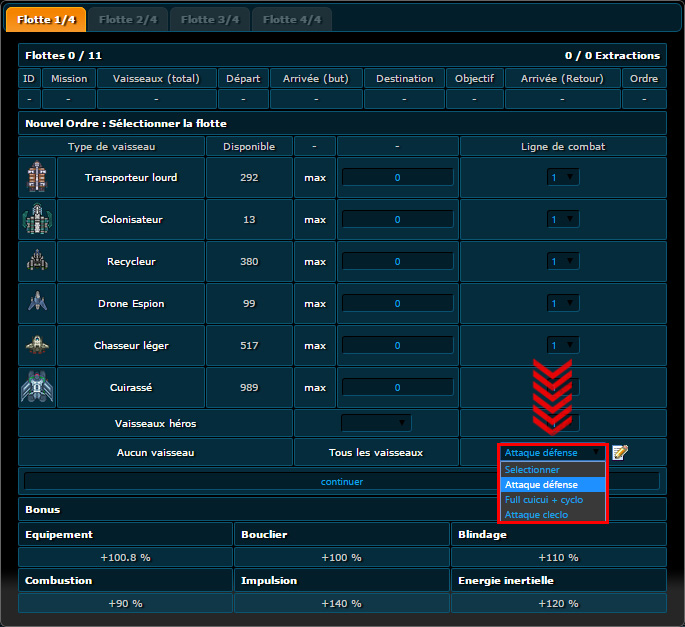Image resolution: width=685 pixels, height=627 pixels.
Task: Click the Recycleur ship icon
Action: [37, 262]
